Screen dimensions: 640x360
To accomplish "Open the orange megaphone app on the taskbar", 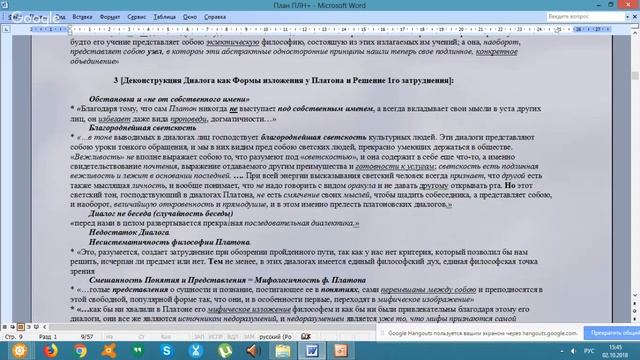I will pyautogui.click(x=253, y=351).
